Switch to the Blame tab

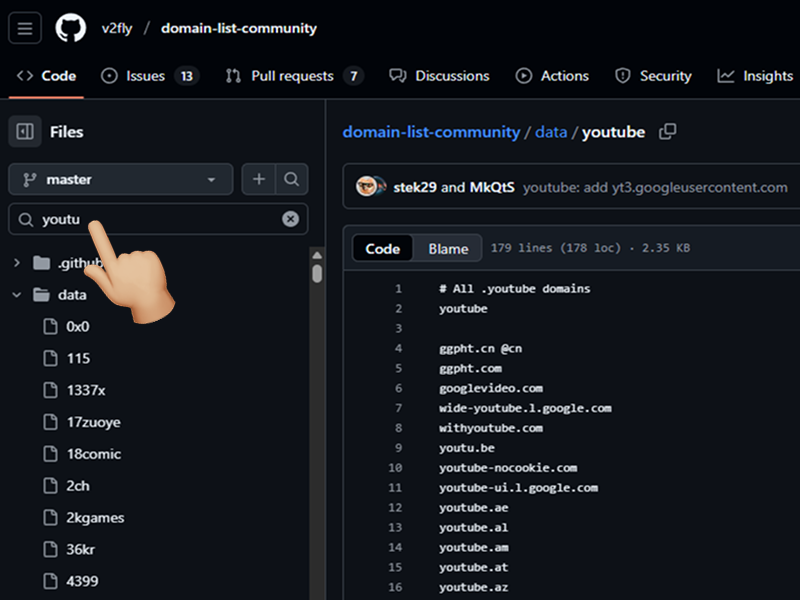(448, 248)
